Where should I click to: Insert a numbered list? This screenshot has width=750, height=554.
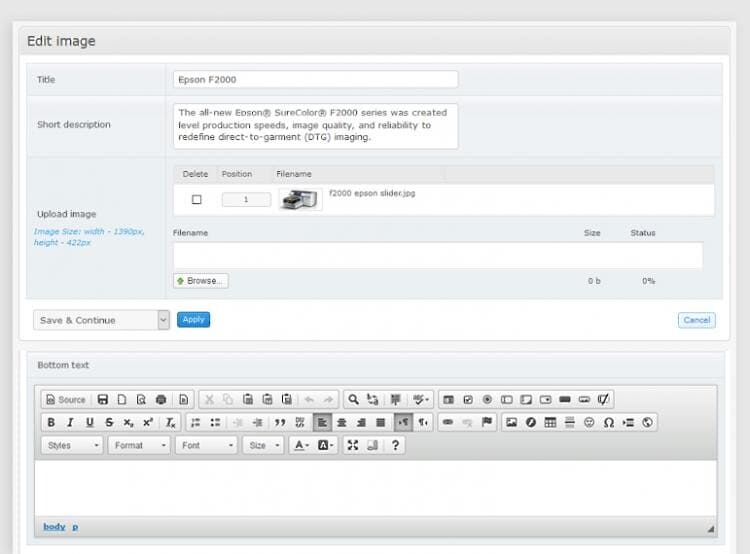click(196, 422)
